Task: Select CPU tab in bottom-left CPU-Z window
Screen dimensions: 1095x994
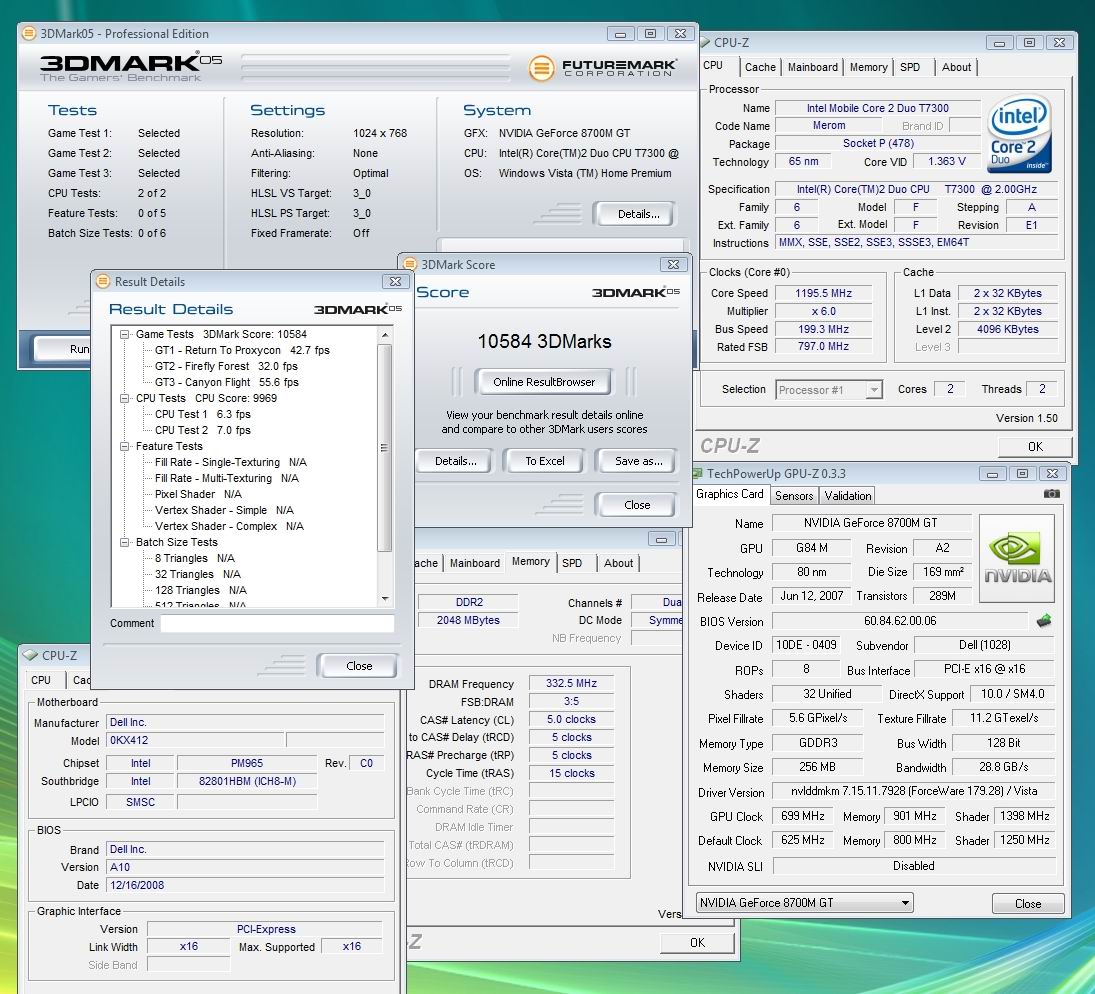Action: 41,680
